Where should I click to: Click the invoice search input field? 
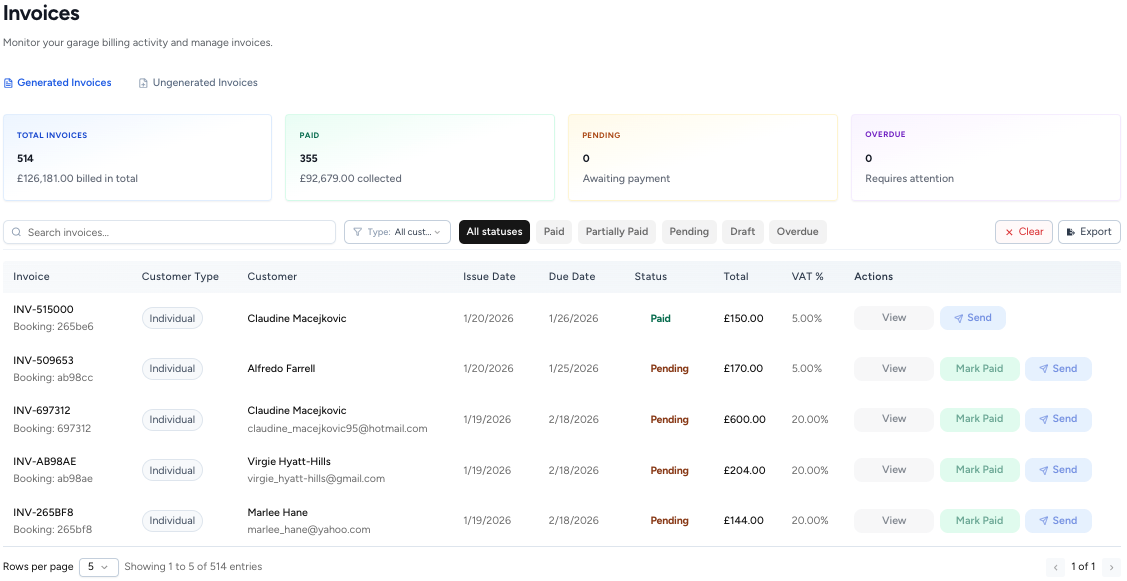[170, 231]
